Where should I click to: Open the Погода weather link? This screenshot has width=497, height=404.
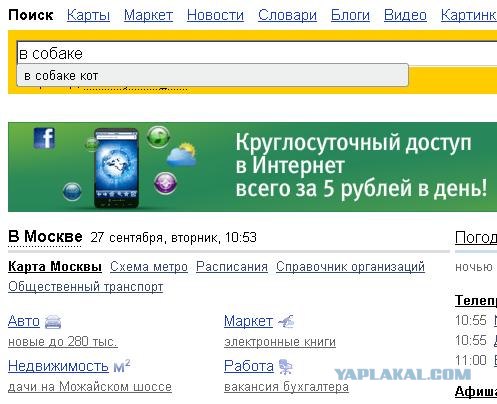[476, 237]
